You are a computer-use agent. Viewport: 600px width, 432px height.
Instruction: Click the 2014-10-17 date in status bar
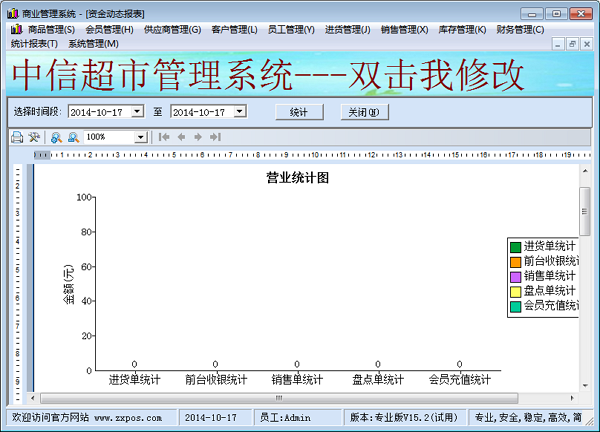click(211, 418)
